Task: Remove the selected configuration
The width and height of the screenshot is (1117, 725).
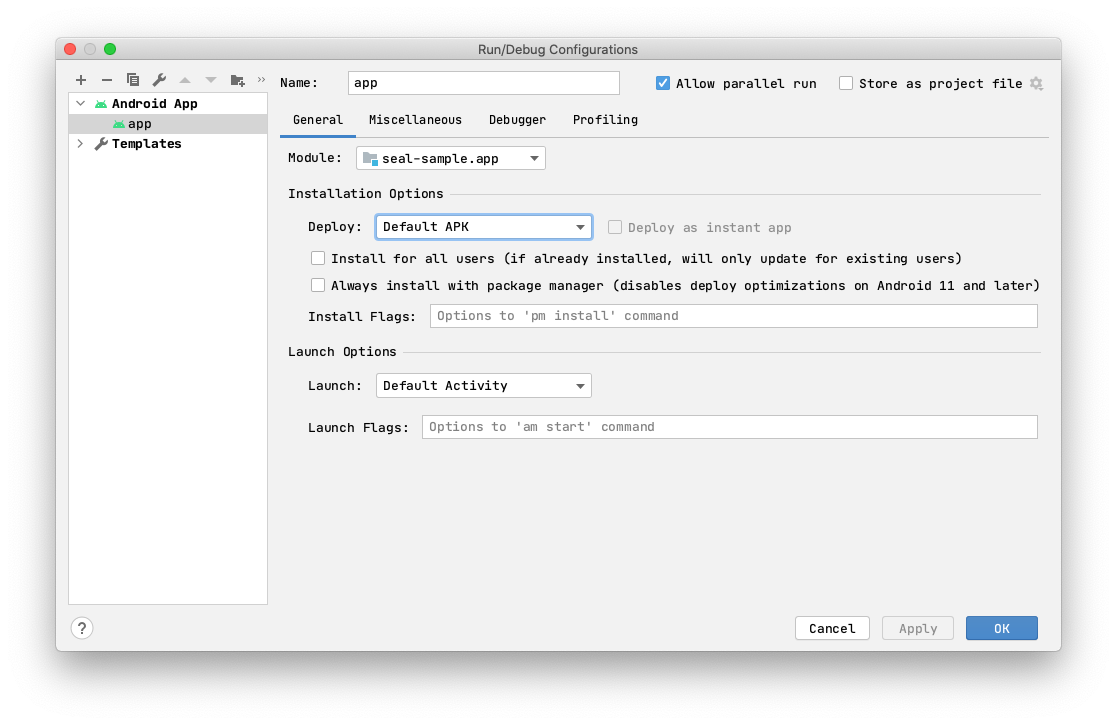Action: 107,80
